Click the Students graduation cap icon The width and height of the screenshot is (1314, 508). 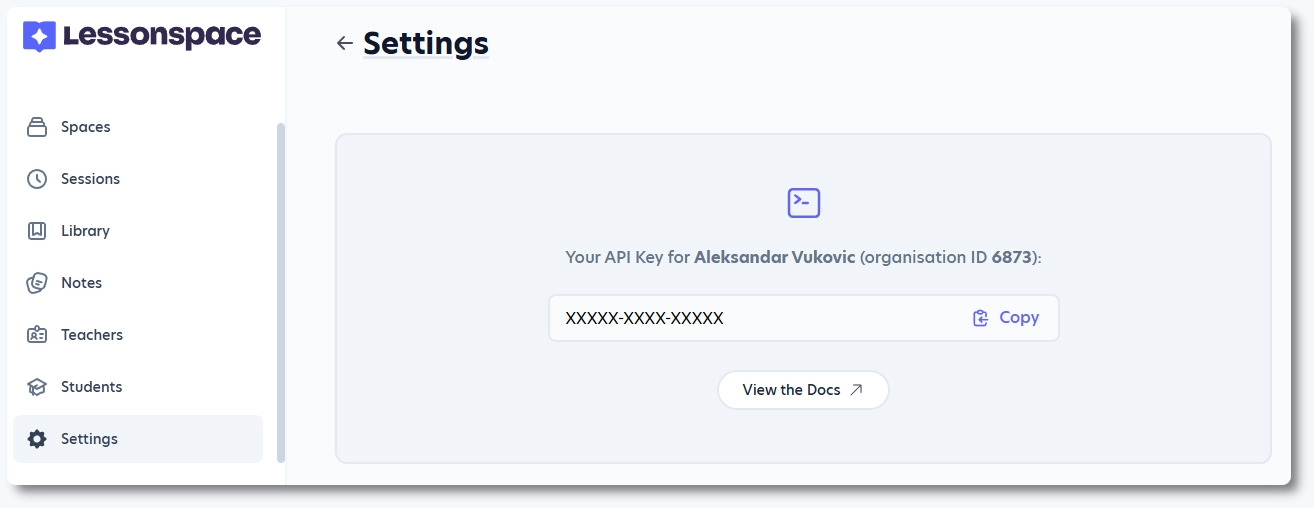[x=37, y=387]
